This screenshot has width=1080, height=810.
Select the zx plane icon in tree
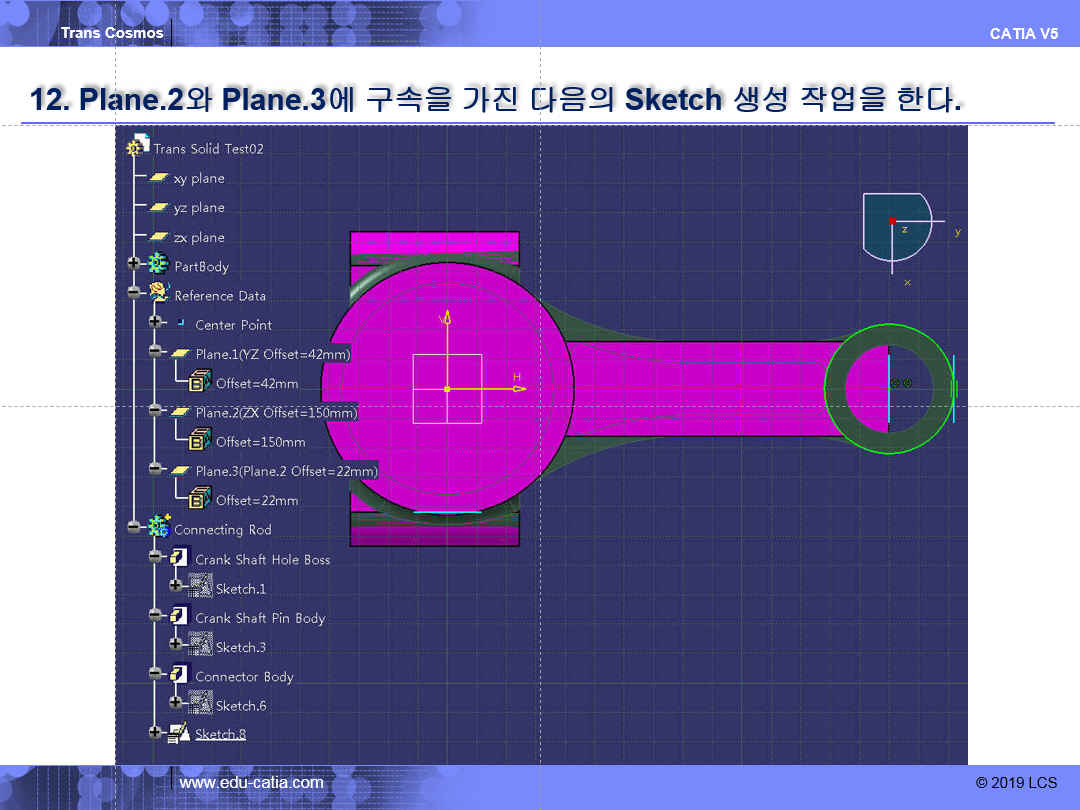click(159, 236)
